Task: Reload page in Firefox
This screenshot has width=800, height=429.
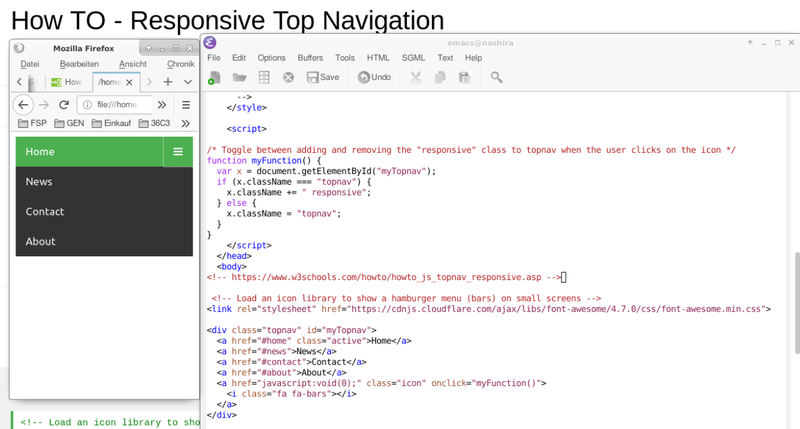Action: 64,105
